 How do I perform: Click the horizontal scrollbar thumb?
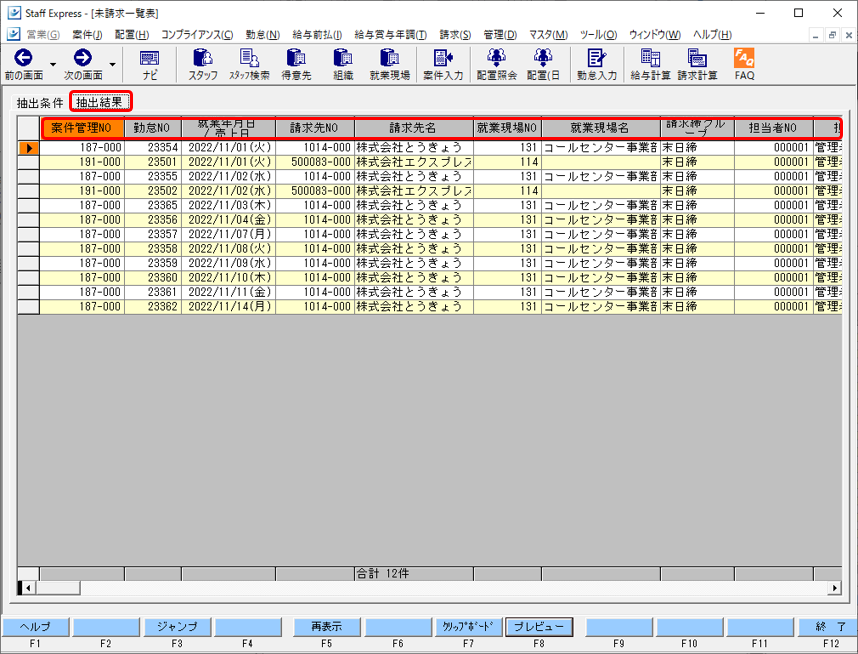[57, 588]
